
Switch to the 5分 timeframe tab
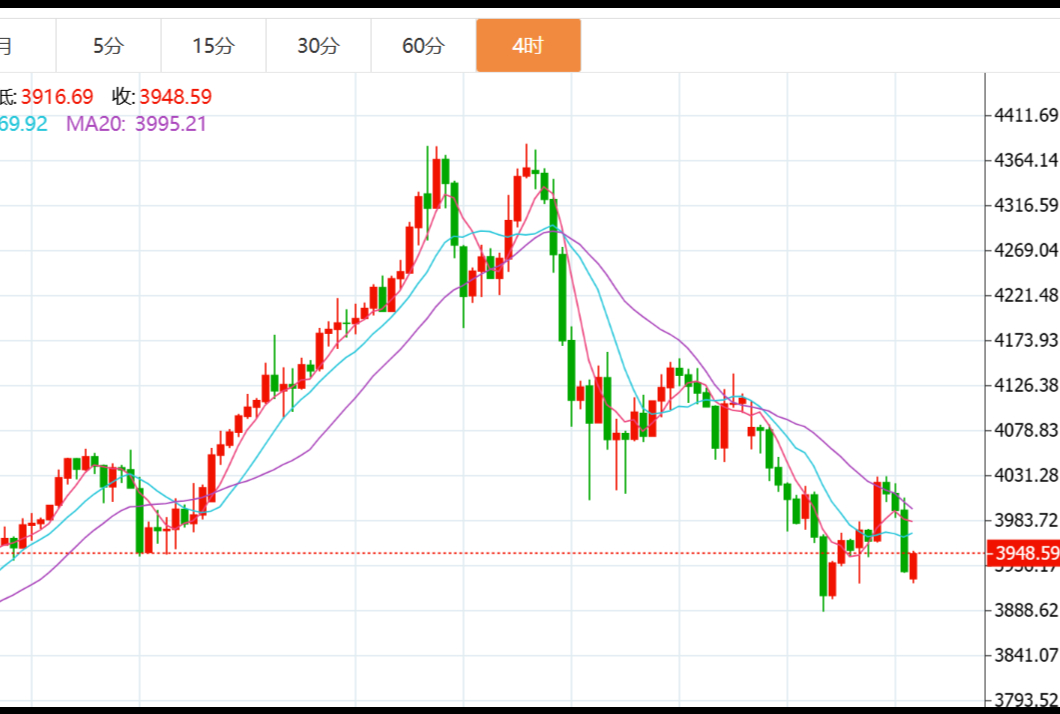click(108, 46)
